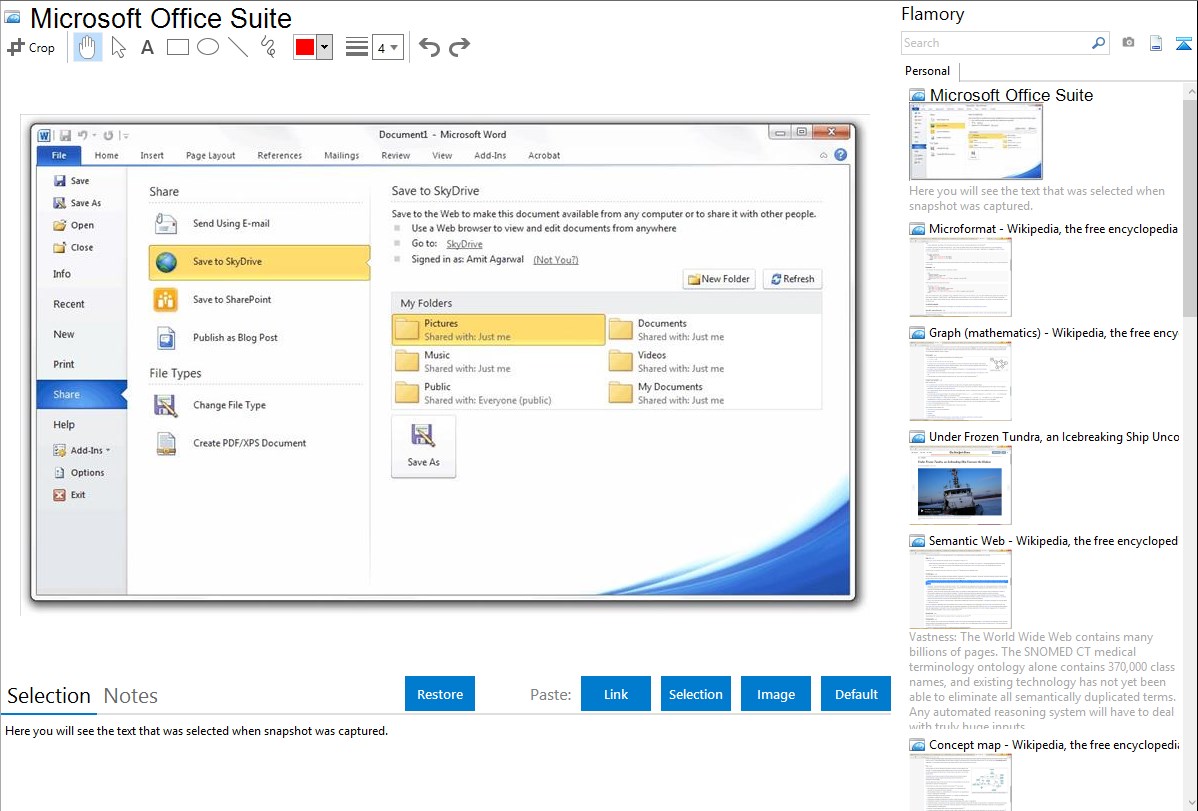Open the line width dropdown showing 4
1198x811 pixels.
click(x=388, y=47)
